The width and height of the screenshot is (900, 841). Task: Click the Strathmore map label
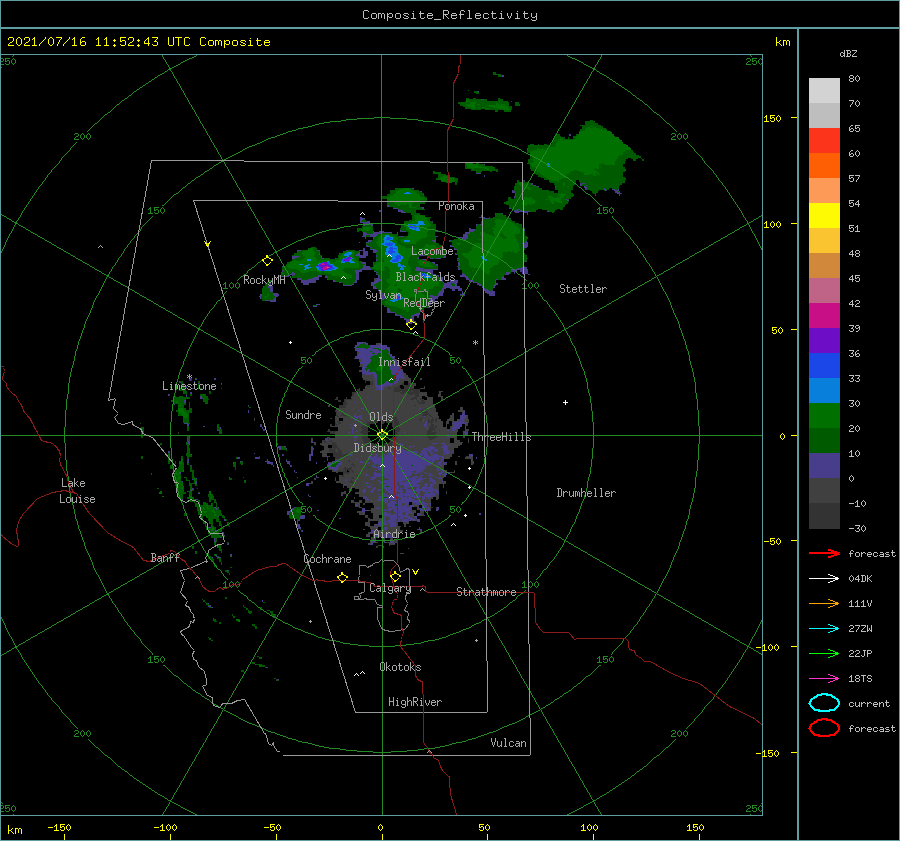[x=486, y=592]
